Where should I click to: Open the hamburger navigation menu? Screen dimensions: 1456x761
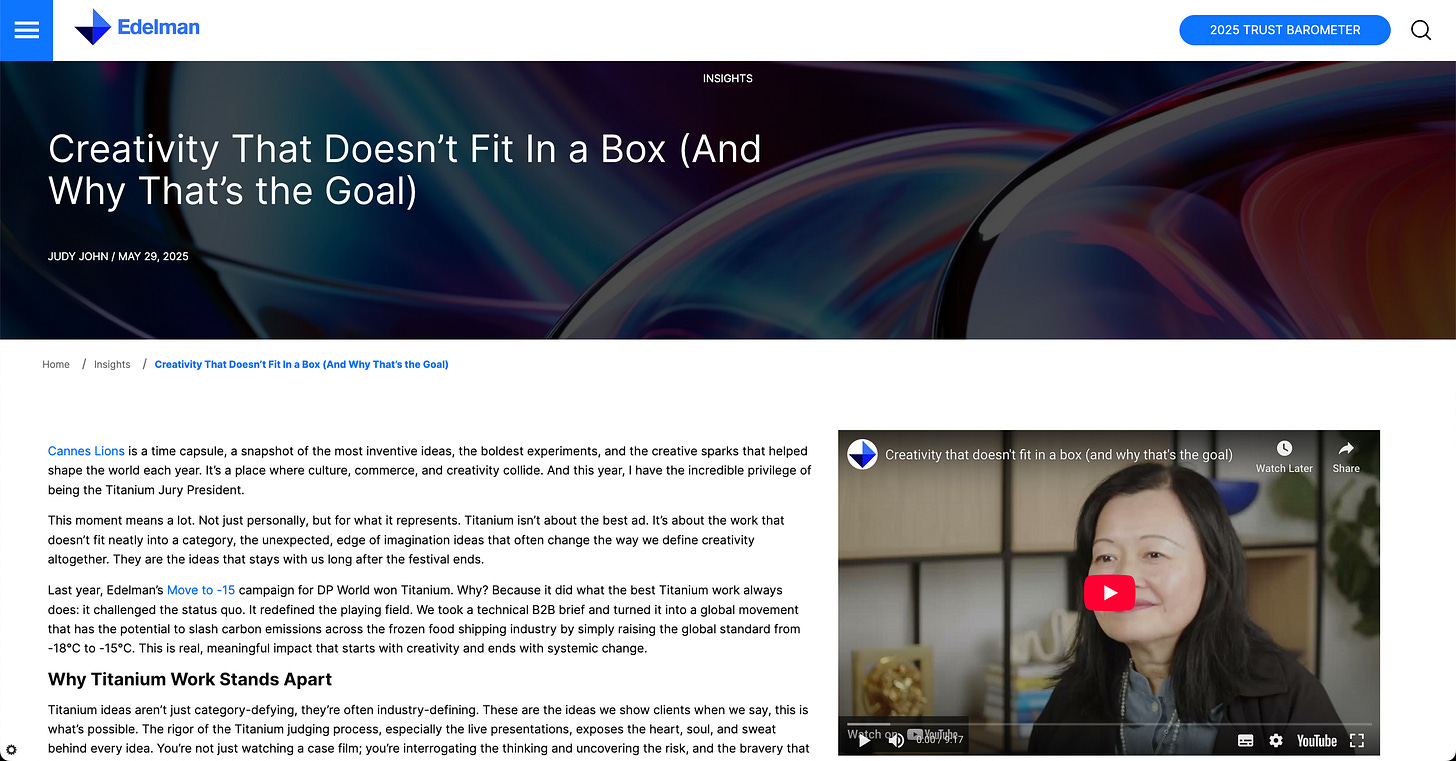26,30
